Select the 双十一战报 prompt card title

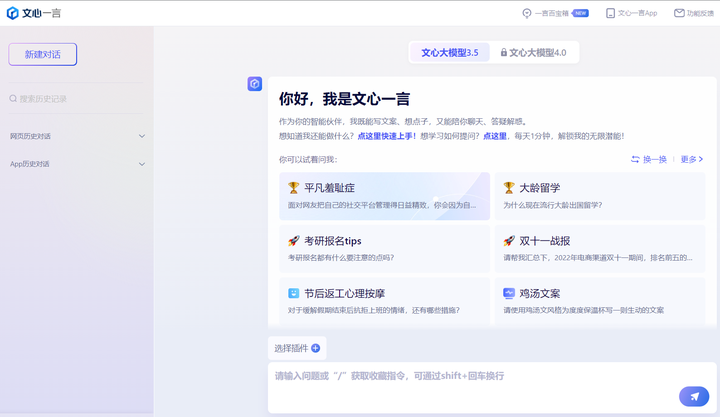pyautogui.click(x=545, y=241)
